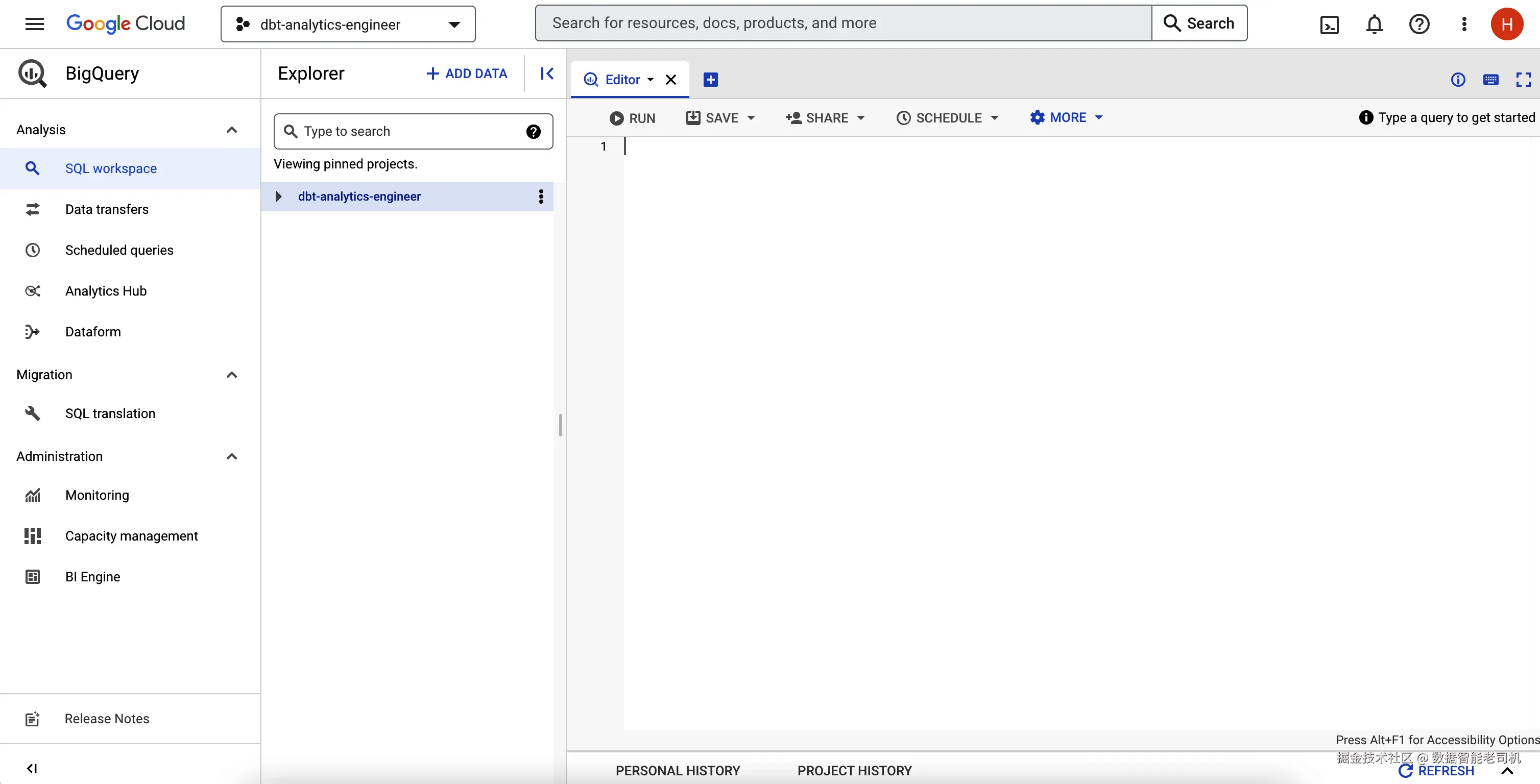The image size is (1540, 784).
Task: Open Explorer search help icon
Action: pyautogui.click(x=533, y=132)
